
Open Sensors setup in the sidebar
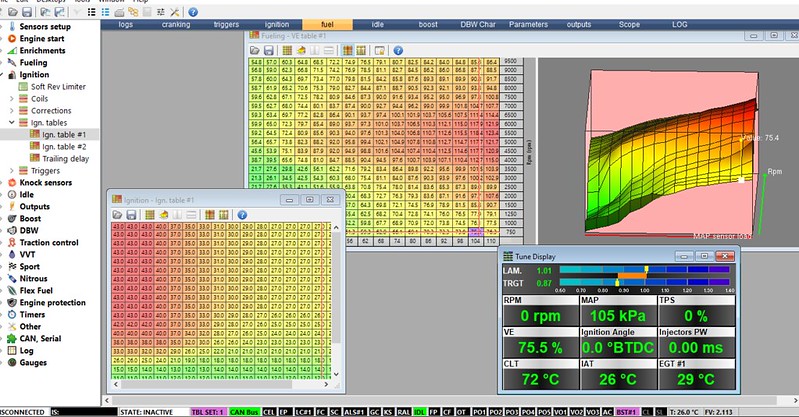point(45,27)
